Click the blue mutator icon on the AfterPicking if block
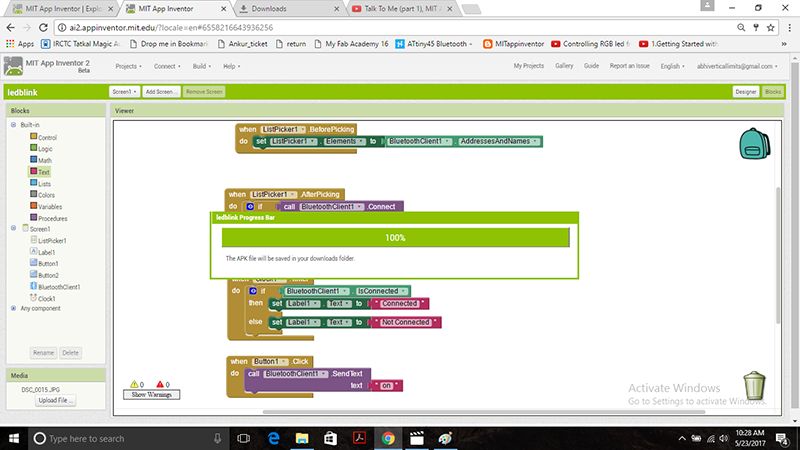 [x=250, y=207]
